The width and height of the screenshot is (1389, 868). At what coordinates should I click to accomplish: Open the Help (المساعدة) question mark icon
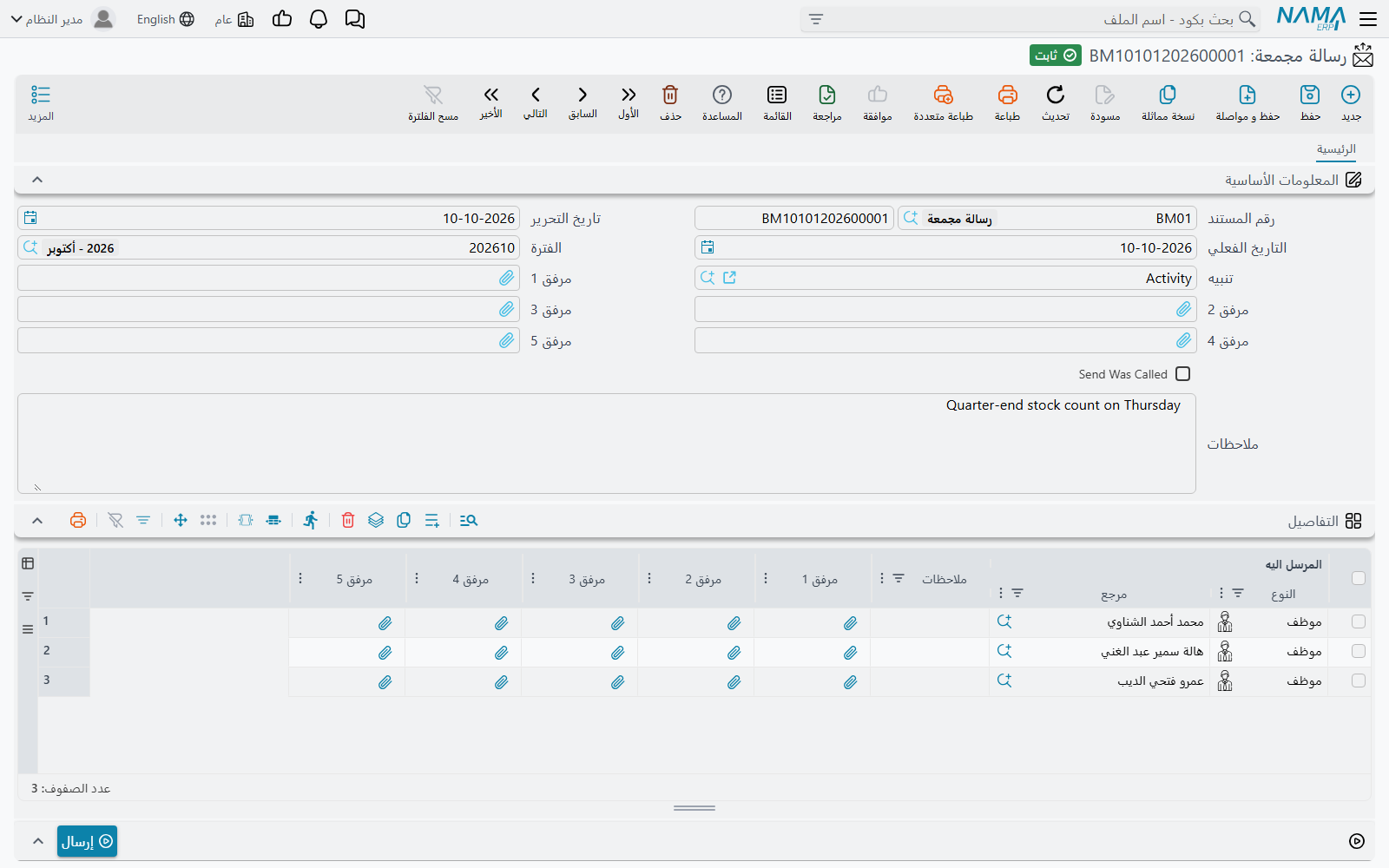coord(722,95)
